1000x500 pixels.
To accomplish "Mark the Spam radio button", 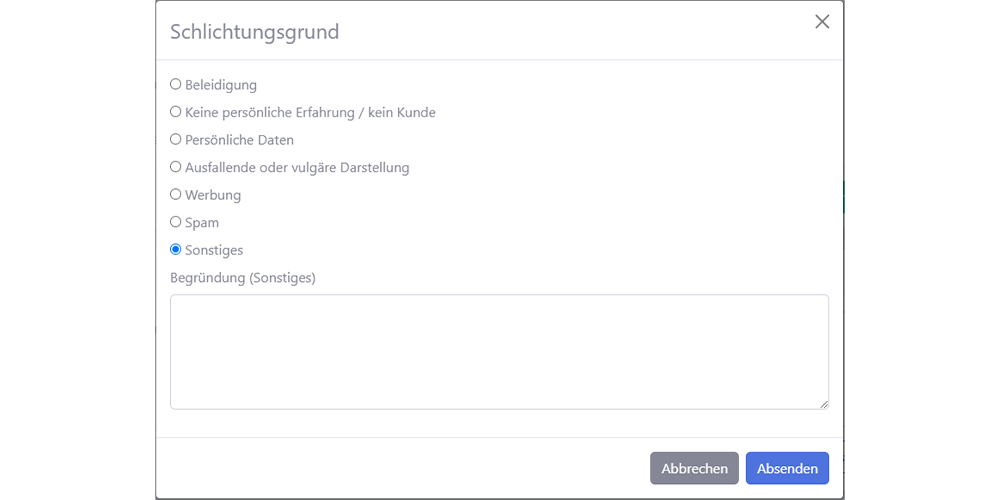I will tap(176, 222).
